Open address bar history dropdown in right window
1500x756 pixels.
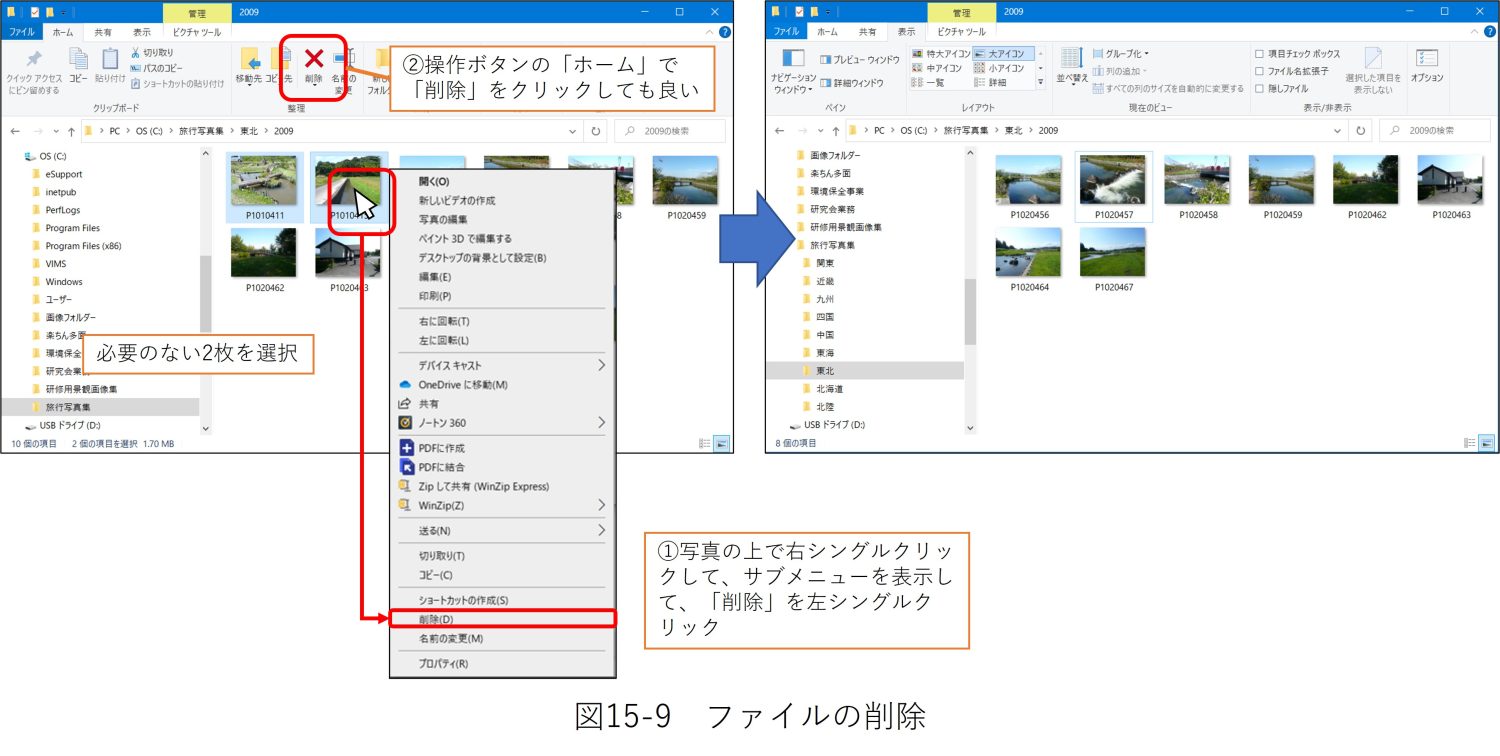tap(1336, 131)
